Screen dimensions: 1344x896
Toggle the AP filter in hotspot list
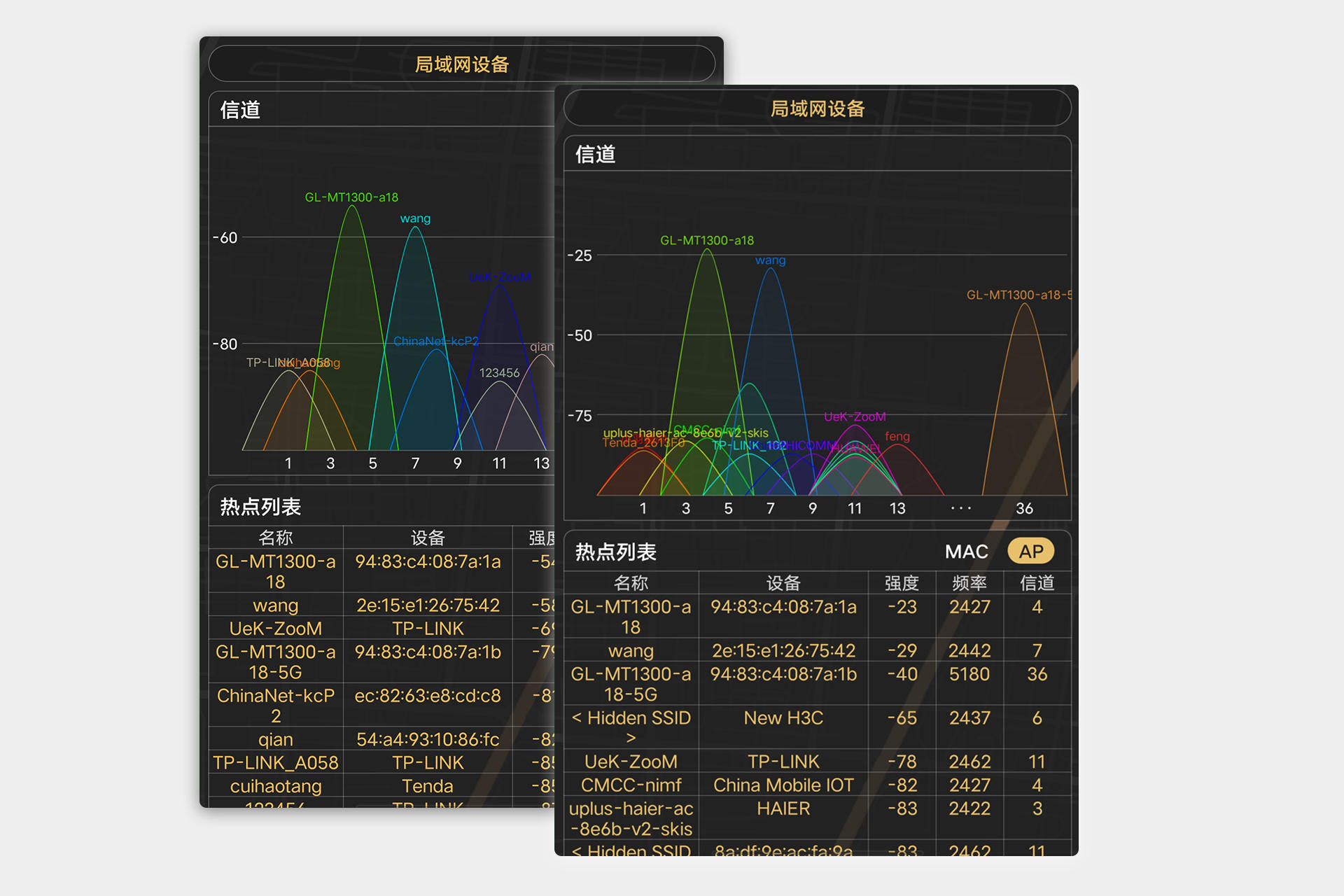click(x=1032, y=551)
